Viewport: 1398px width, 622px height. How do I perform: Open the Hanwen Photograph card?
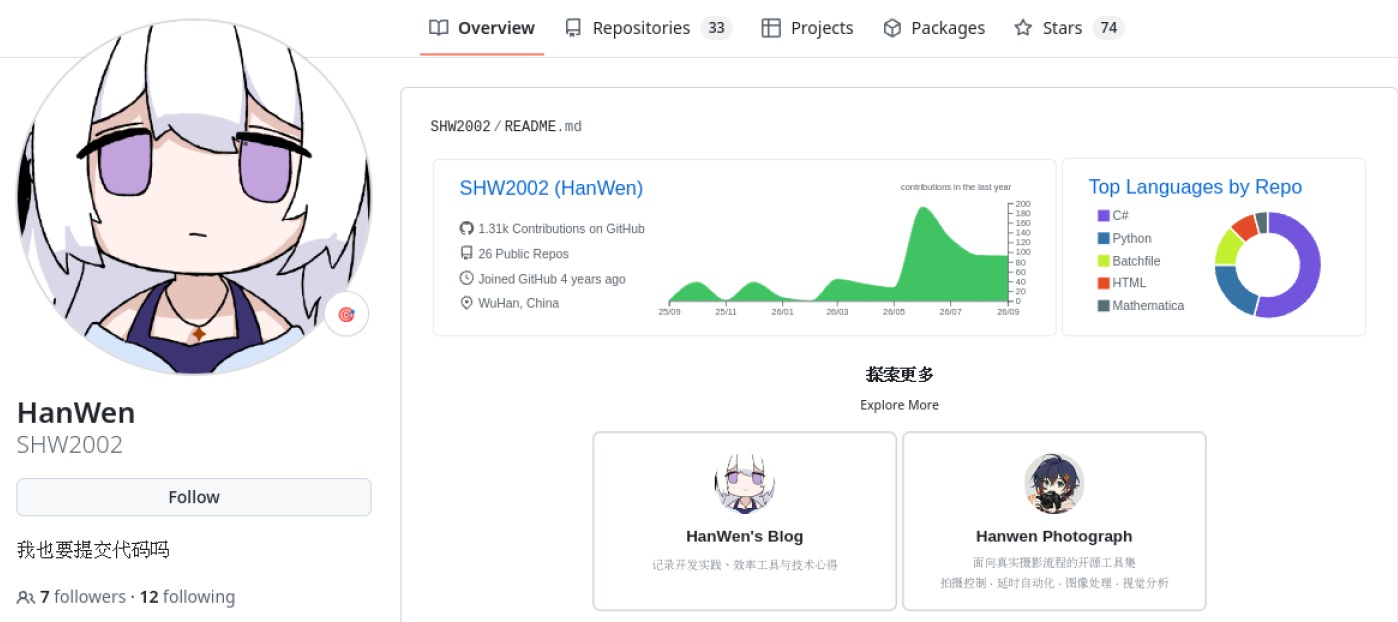pyautogui.click(x=1054, y=521)
